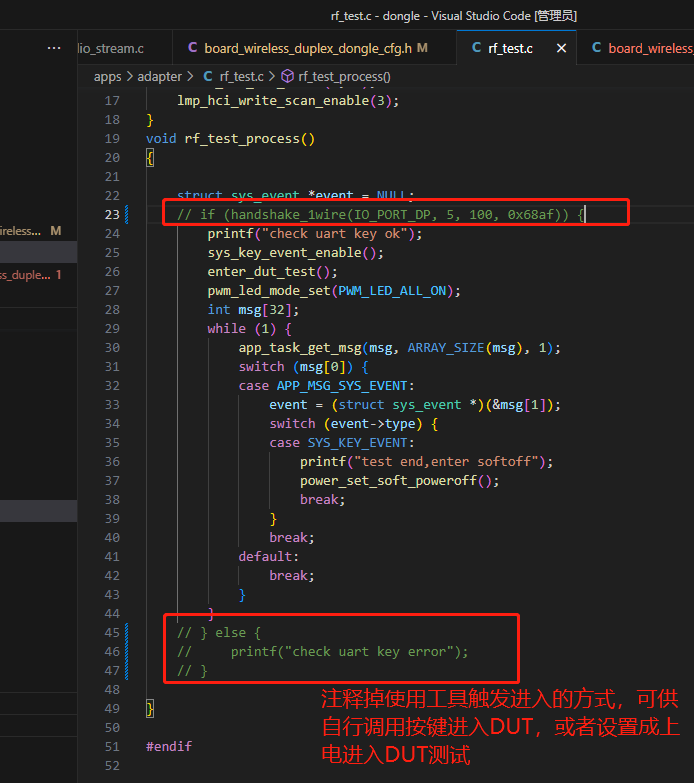This screenshot has width=694, height=783.
Task: Click pwm_led_mode_set(PWM_LED_ALL_ON) line
Action: tap(334, 291)
